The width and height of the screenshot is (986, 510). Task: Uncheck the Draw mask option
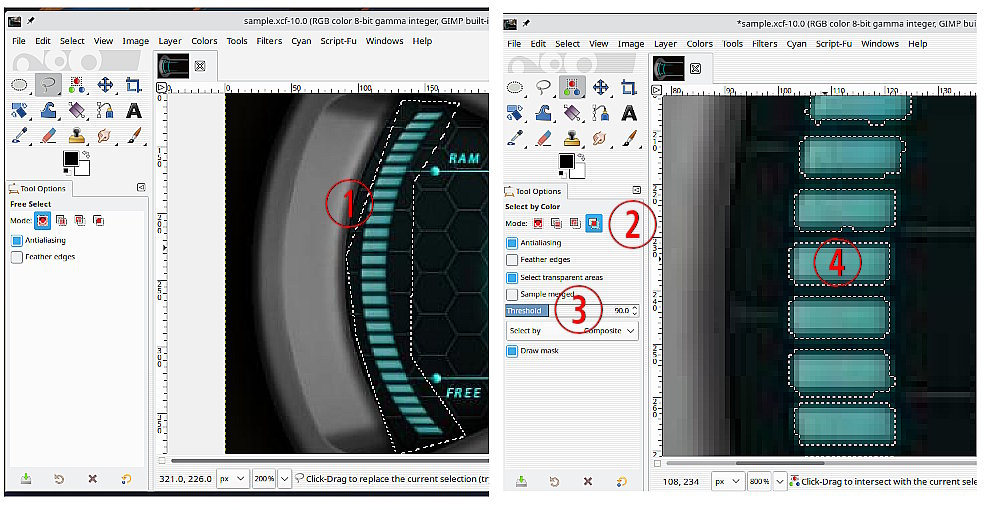coord(513,351)
